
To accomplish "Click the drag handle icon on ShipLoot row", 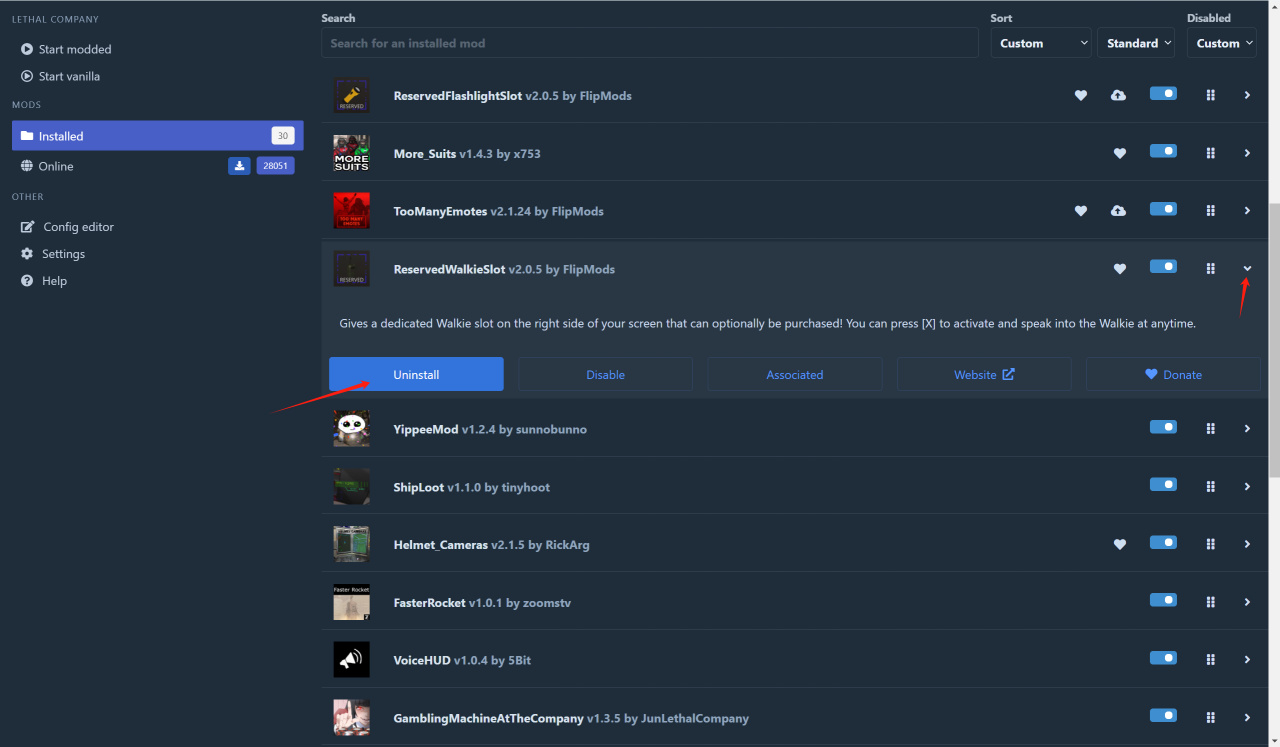I will click(1210, 486).
